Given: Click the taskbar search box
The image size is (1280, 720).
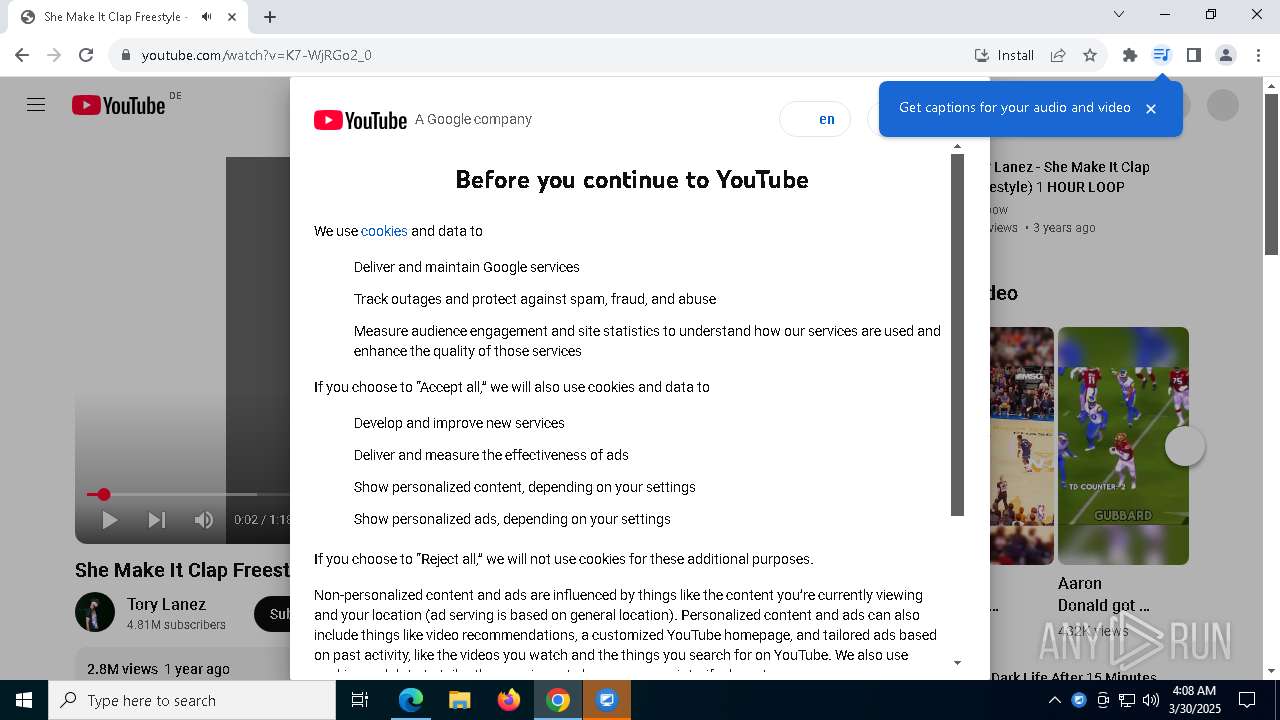Looking at the screenshot, I should pos(192,700).
